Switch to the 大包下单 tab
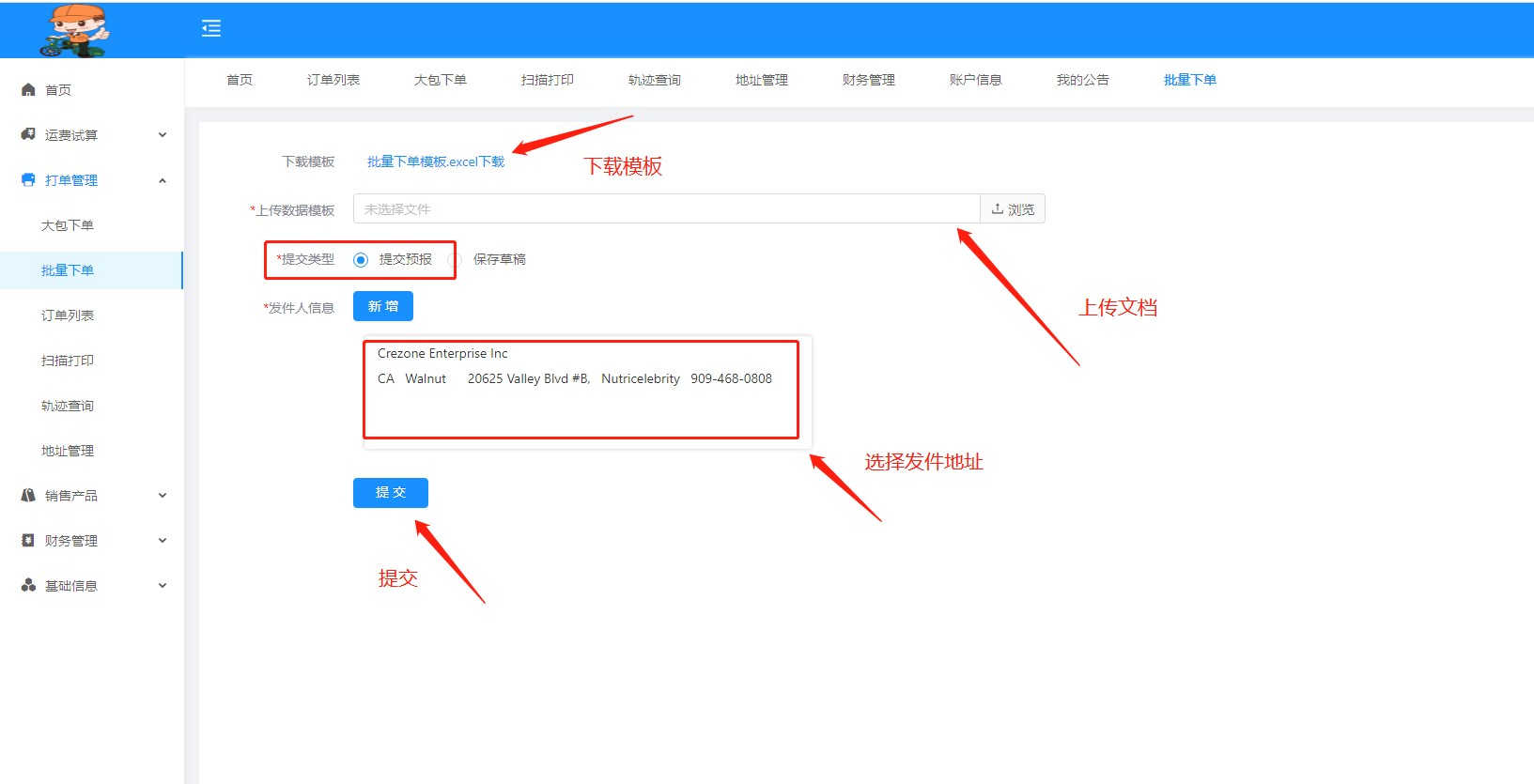 click(x=441, y=80)
